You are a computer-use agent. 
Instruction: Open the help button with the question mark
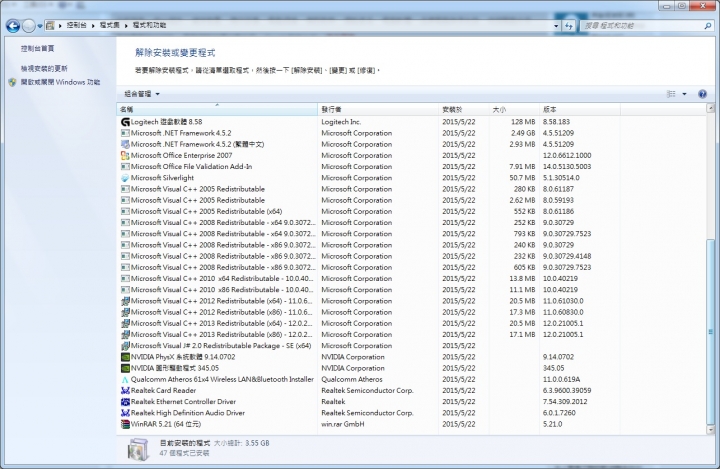702,94
